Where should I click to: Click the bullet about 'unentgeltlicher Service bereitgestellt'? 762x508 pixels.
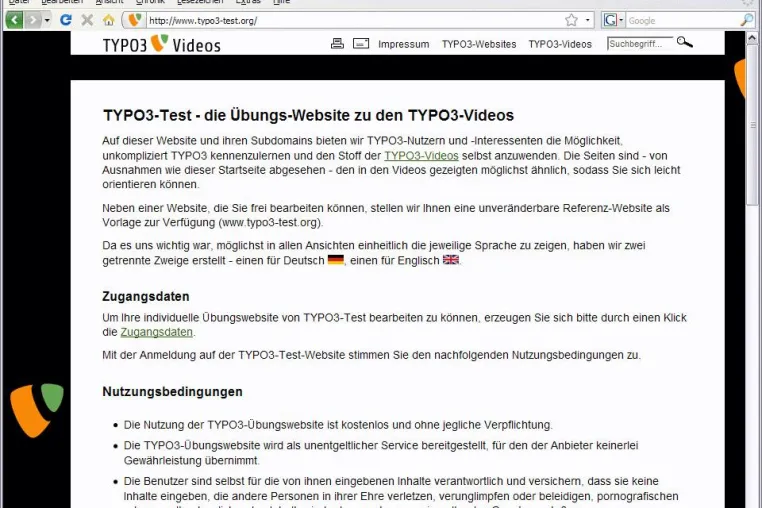click(381, 453)
